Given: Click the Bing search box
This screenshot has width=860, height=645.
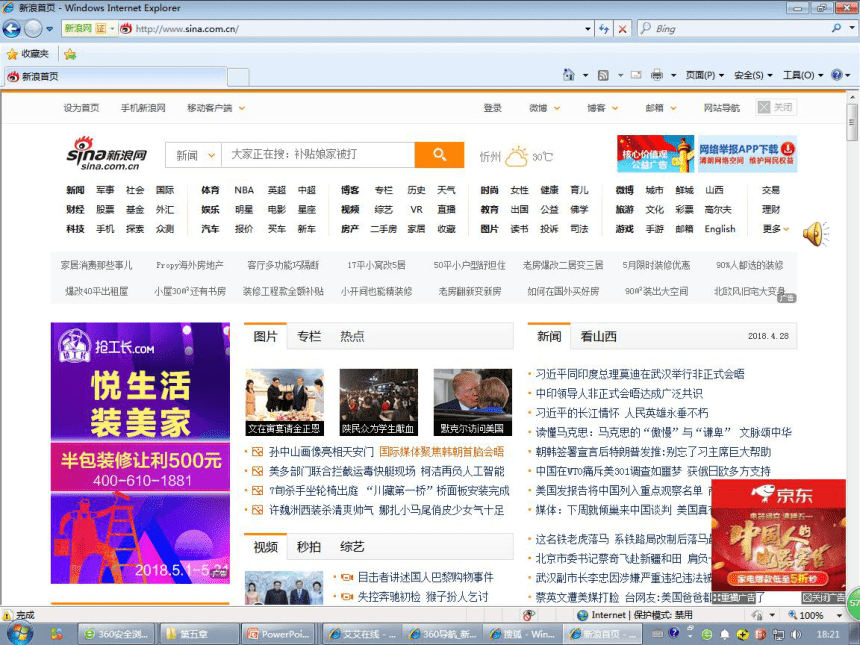Looking at the screenshot, I should (740, 29).
